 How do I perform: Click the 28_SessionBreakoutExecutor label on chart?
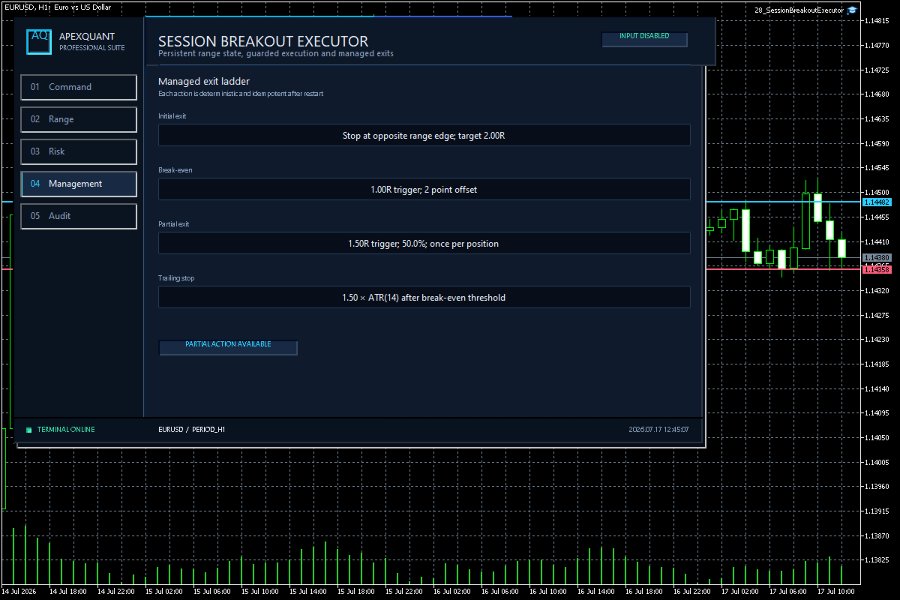coord(799,10)
